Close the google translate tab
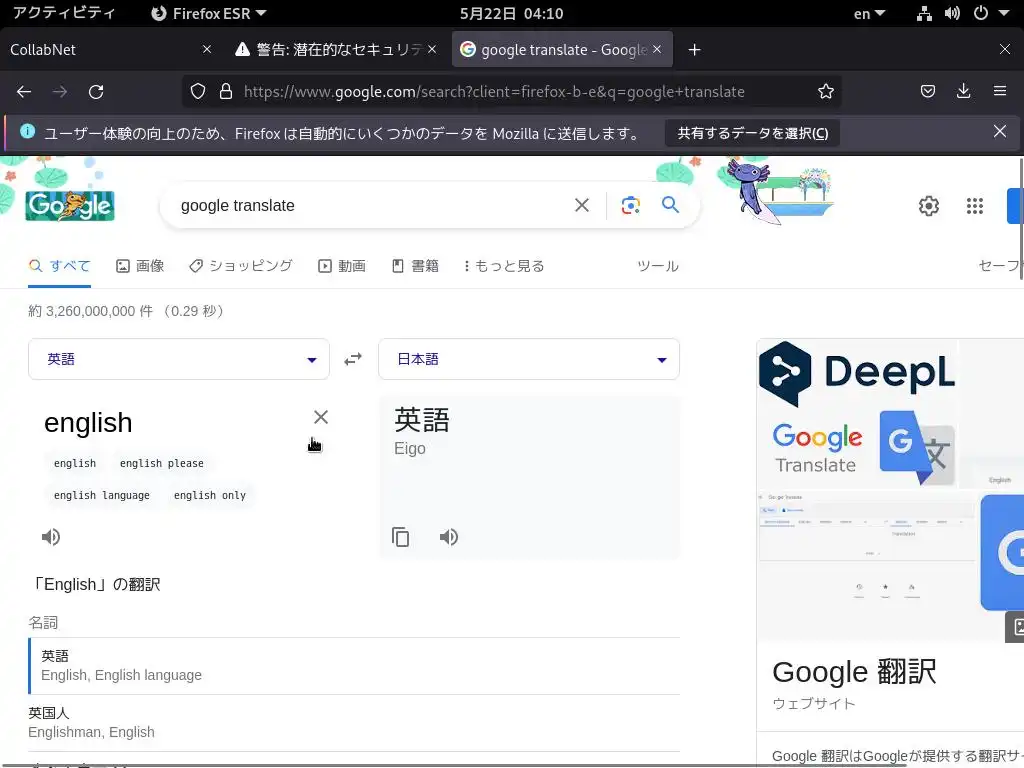Screen dimensions: 1024x768 [x=657, y=49]
